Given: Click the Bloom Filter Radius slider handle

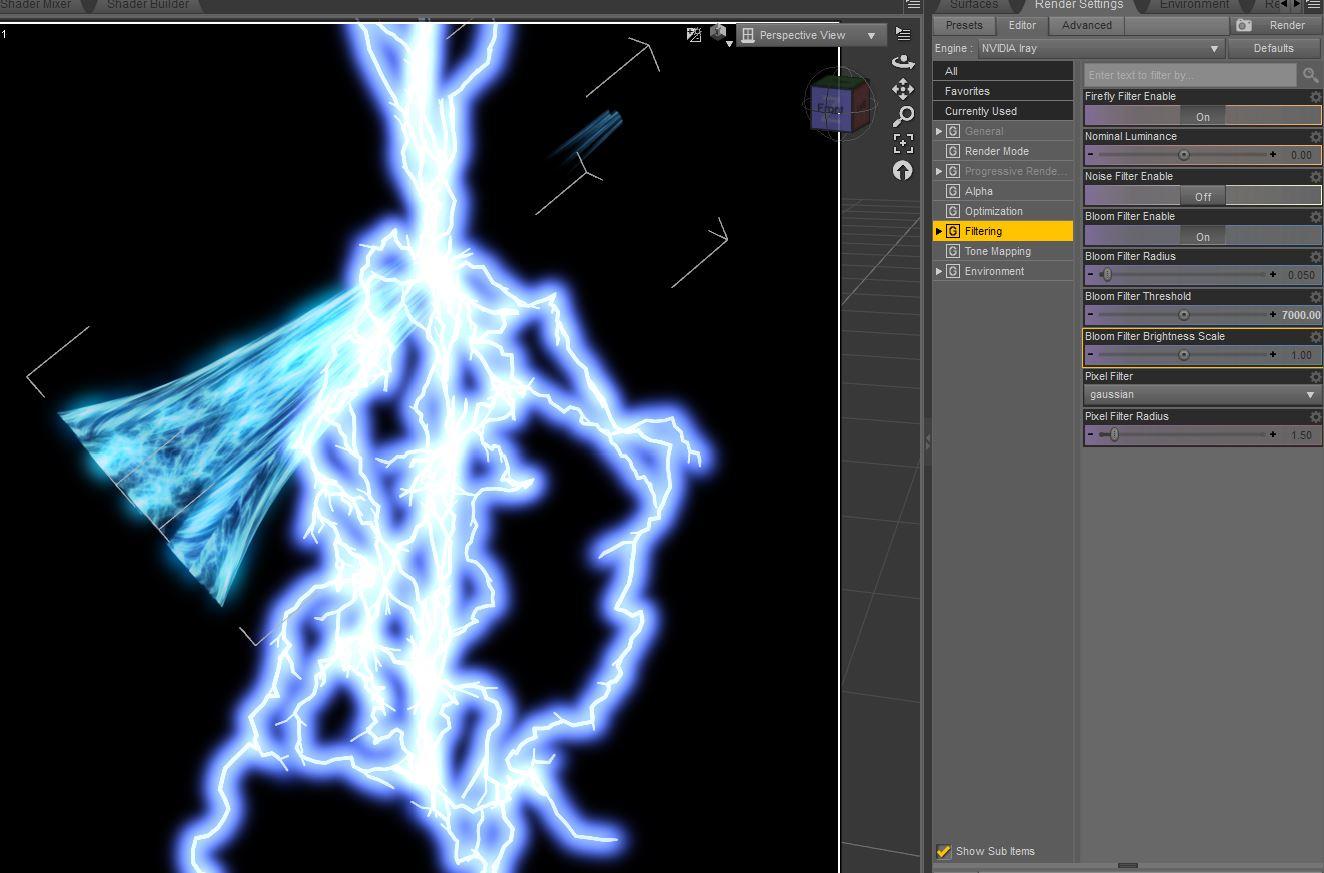Looking at the screenshot, I should click(x=1107, y=275).
